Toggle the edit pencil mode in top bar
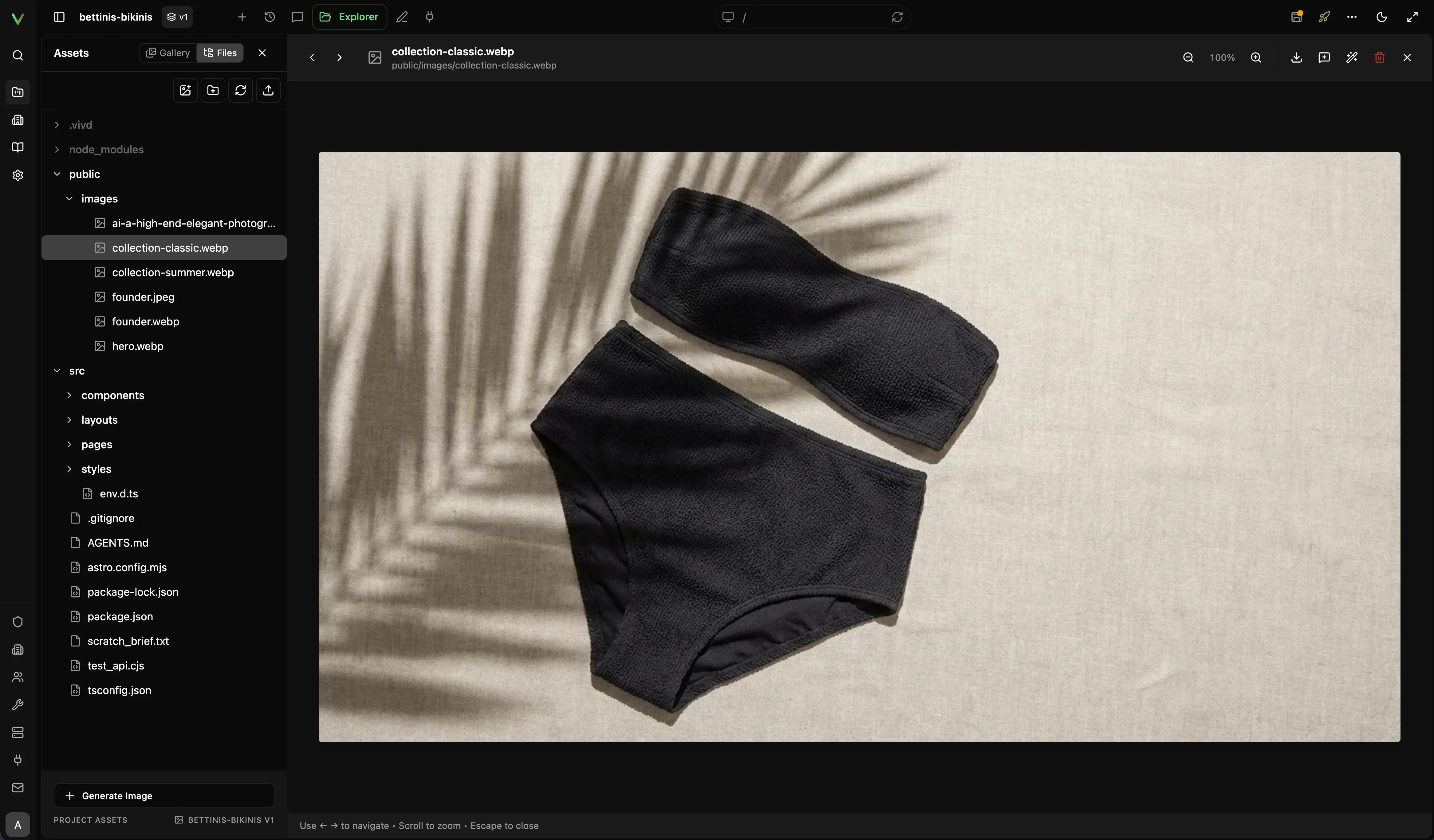Image resolution: width=1434 pixels, height=840 pixels. point(402,17)
